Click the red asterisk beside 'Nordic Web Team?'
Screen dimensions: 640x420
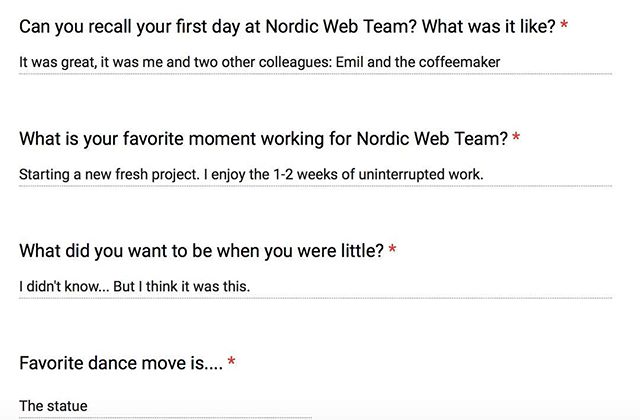[516, 137]
